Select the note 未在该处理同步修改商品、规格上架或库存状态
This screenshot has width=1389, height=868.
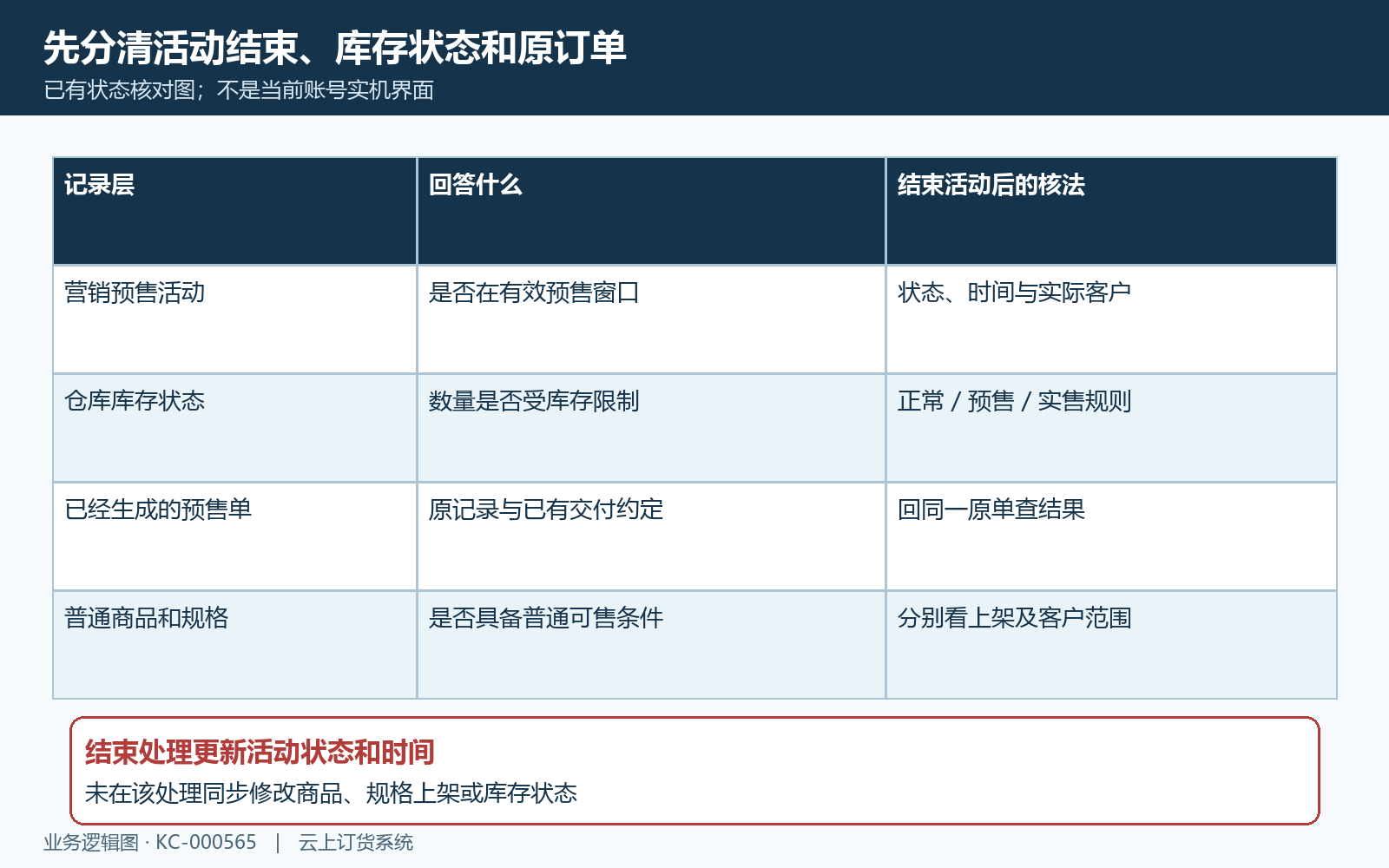tap(331, 793)
